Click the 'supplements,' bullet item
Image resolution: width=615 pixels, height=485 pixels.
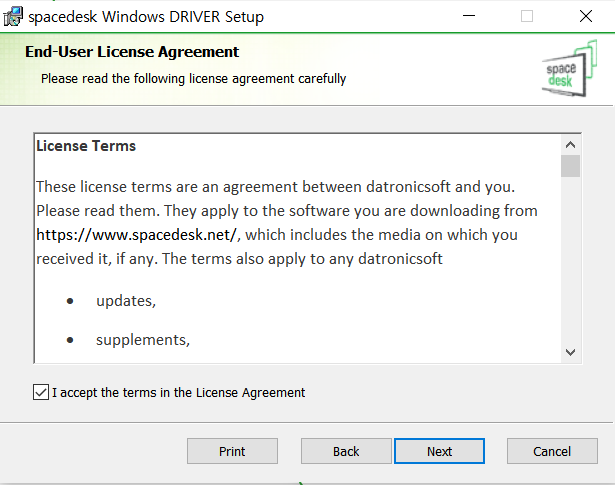[x=143, y=340]
